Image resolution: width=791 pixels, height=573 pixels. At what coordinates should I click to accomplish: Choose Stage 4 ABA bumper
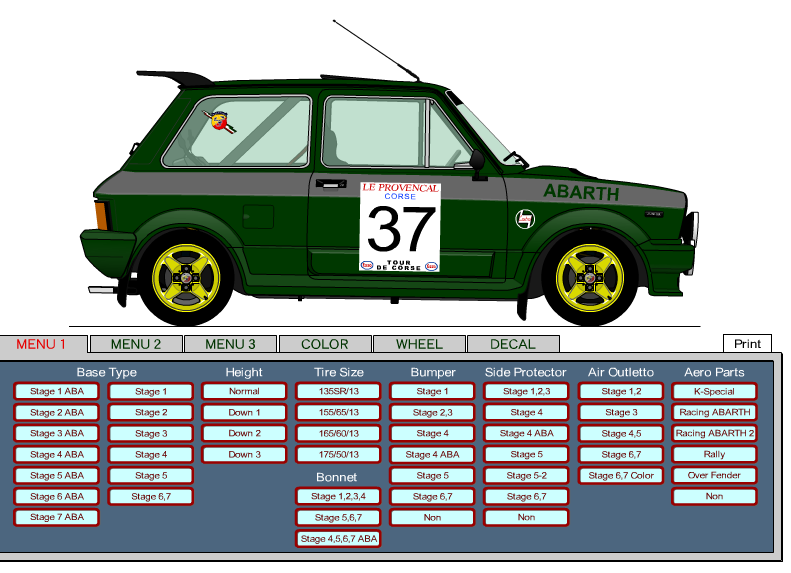point(432,454)
